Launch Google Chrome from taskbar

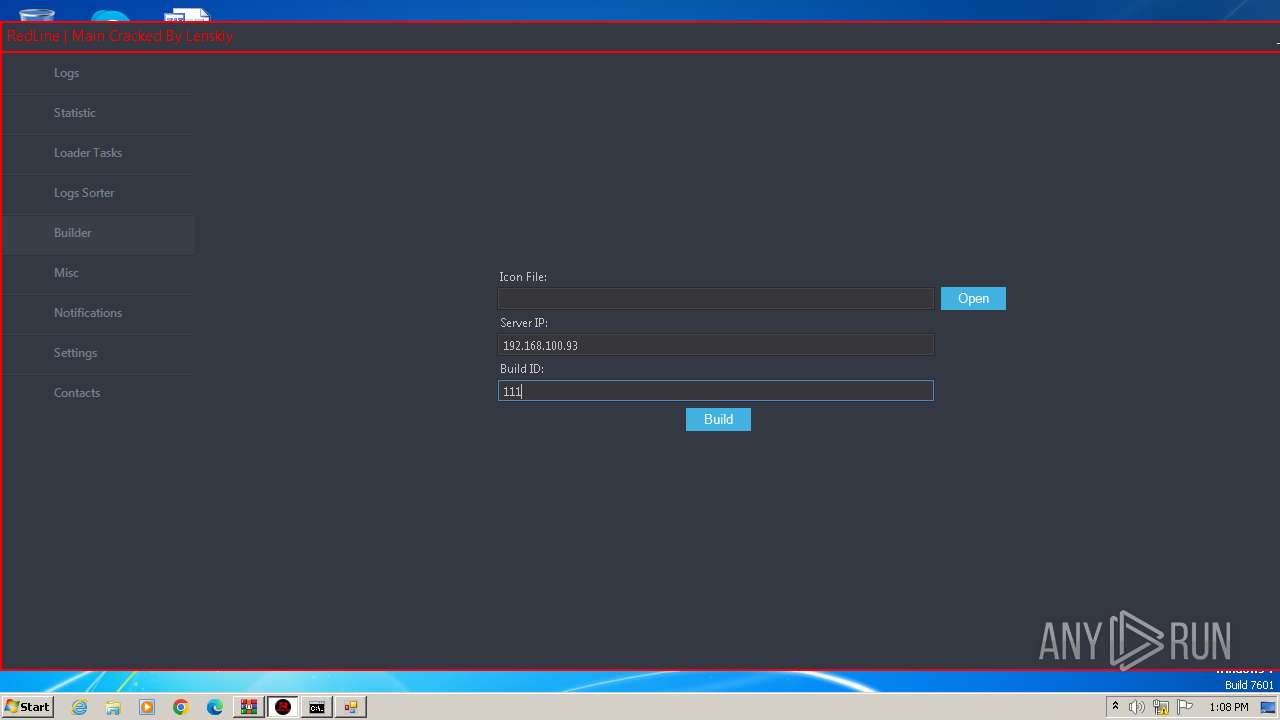click(x=181, y=707)
